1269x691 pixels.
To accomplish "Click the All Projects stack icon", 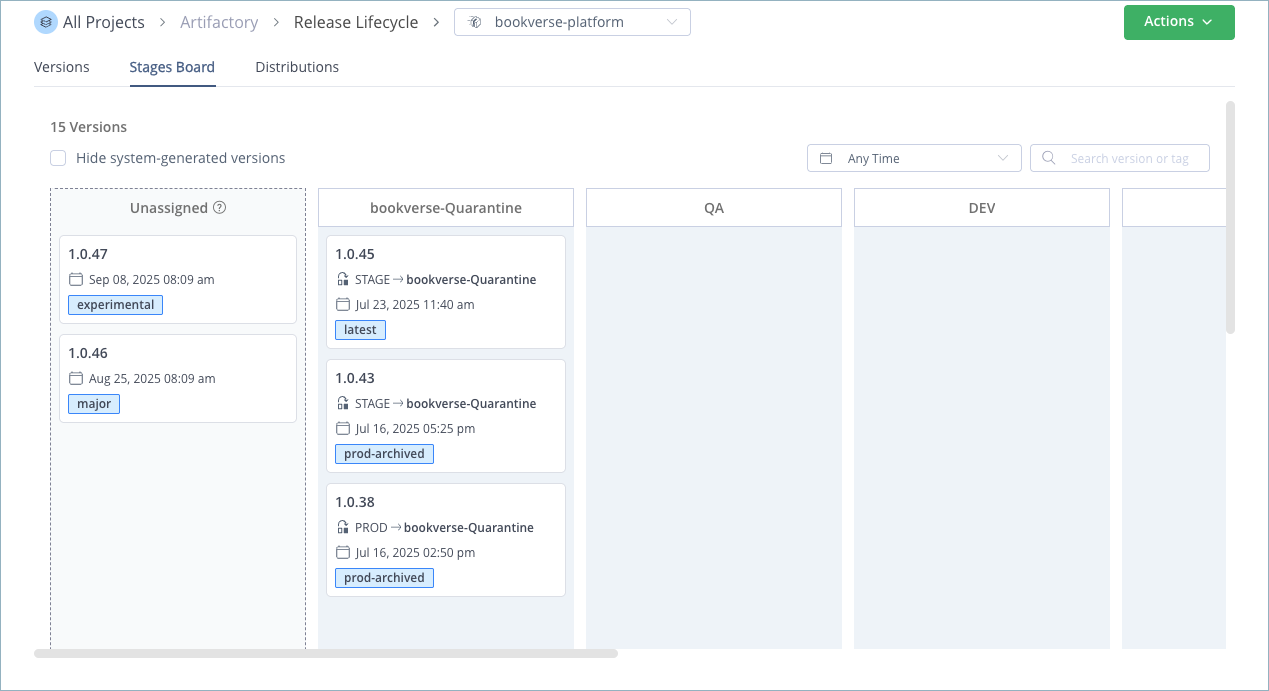I will tap(45, 22).
